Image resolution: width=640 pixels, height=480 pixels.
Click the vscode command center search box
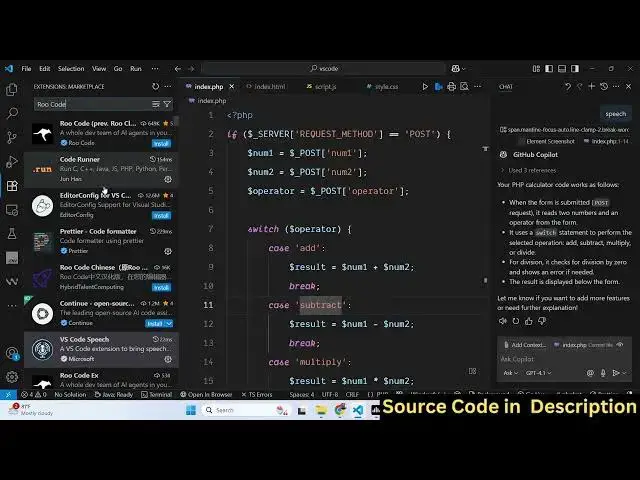[324, 69]
